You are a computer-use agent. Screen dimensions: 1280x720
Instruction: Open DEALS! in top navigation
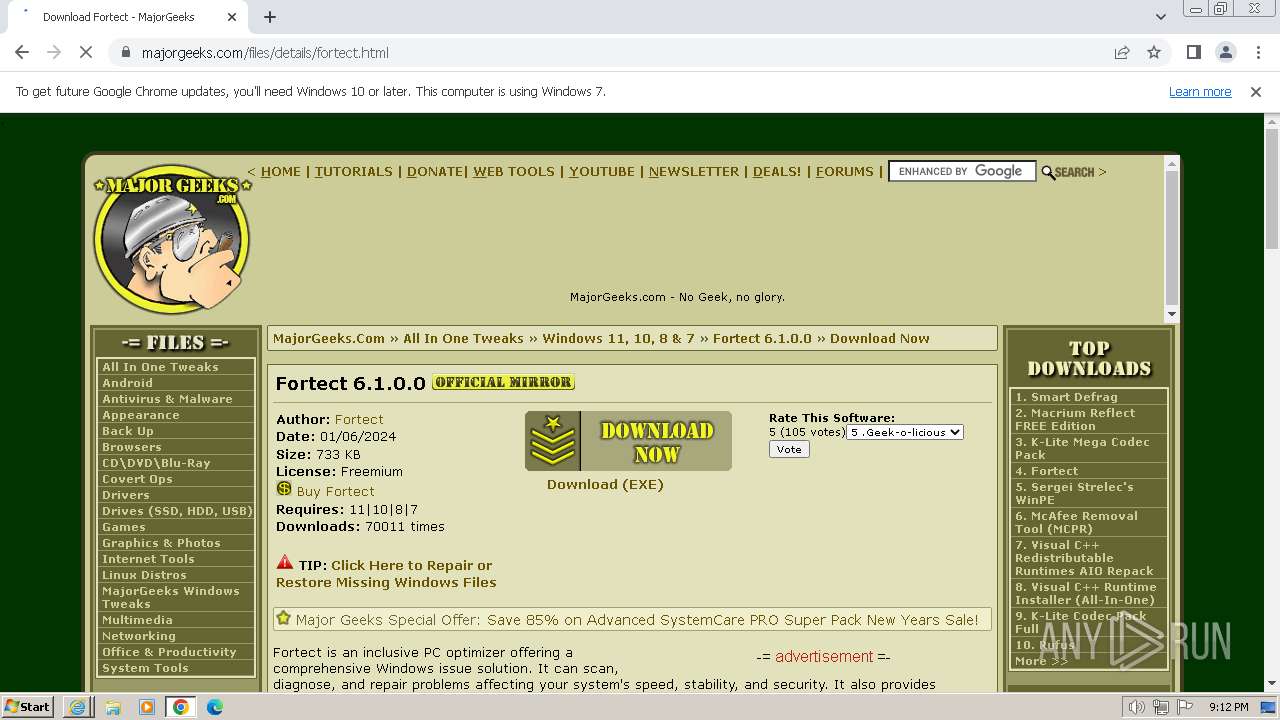tap(777, 172)
